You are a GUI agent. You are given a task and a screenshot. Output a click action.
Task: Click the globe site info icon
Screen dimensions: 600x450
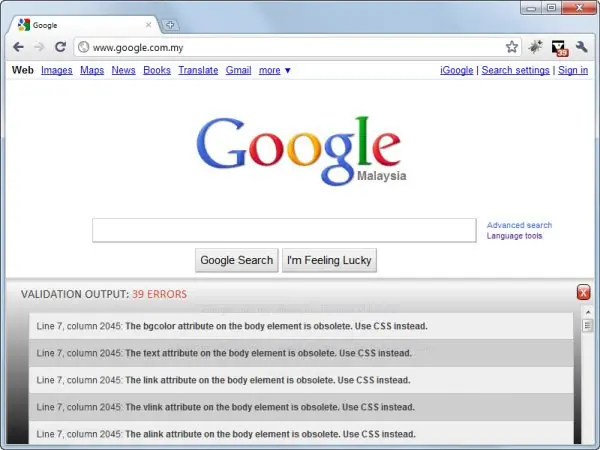pos(83,47)
